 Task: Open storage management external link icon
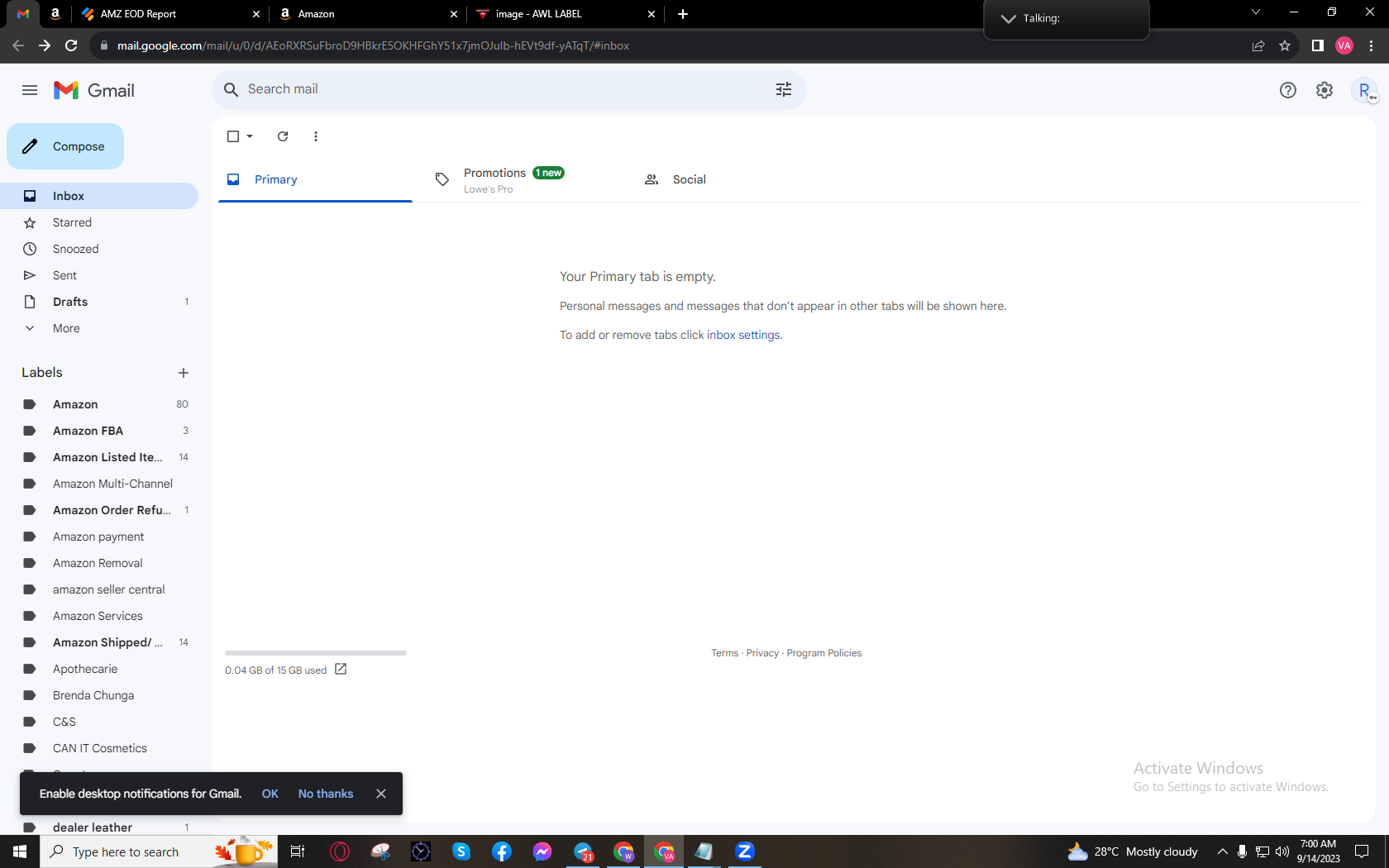pos(341,669)
